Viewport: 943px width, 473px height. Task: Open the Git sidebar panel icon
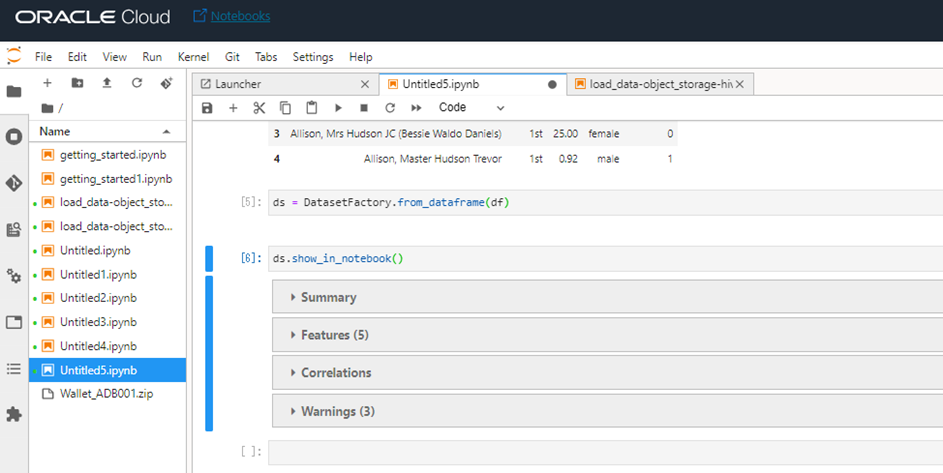click(x=14, y=183)
